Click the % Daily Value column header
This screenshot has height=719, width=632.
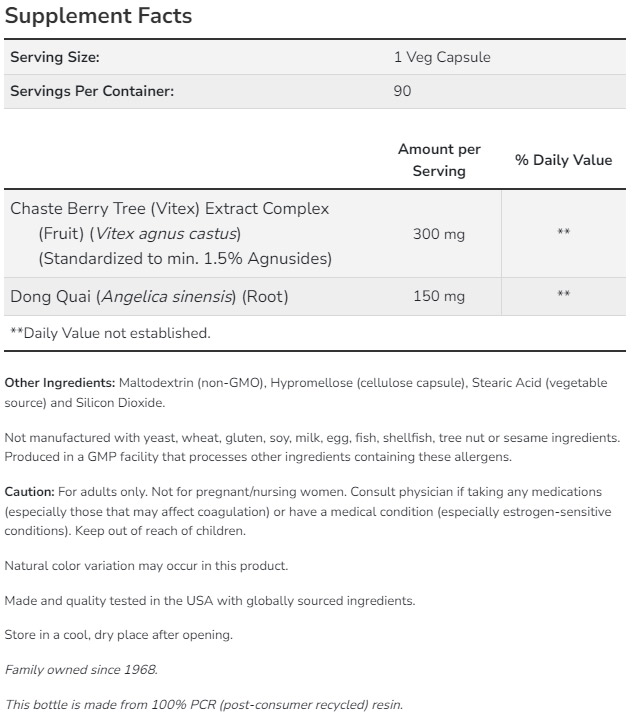click(x=563, y=160)
